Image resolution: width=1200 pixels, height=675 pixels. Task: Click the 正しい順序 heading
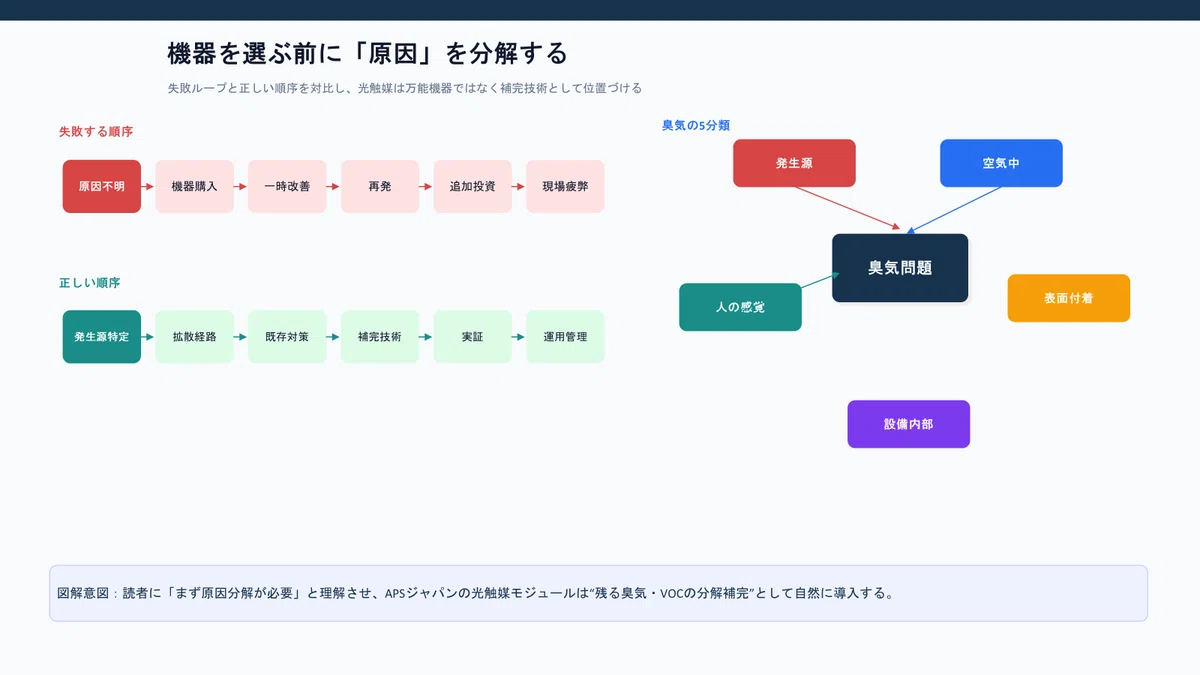(90, 284)
